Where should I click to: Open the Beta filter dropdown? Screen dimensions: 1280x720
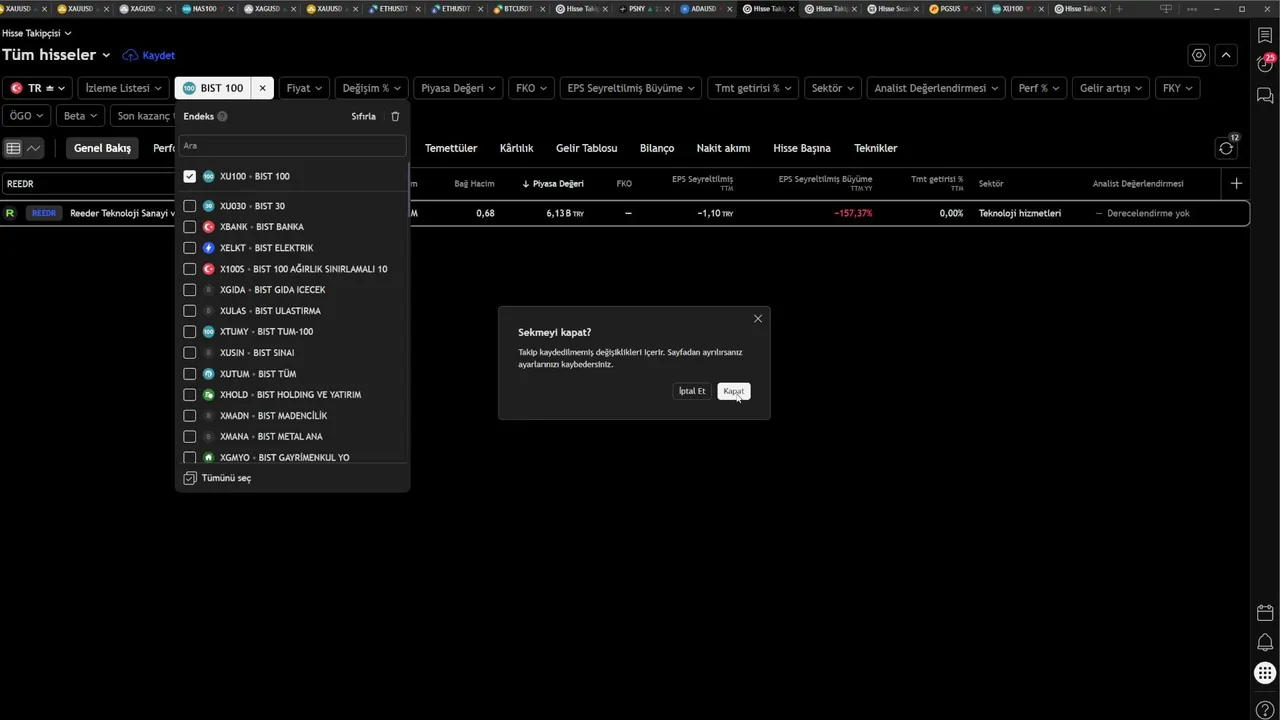click(x=81, y=116)
